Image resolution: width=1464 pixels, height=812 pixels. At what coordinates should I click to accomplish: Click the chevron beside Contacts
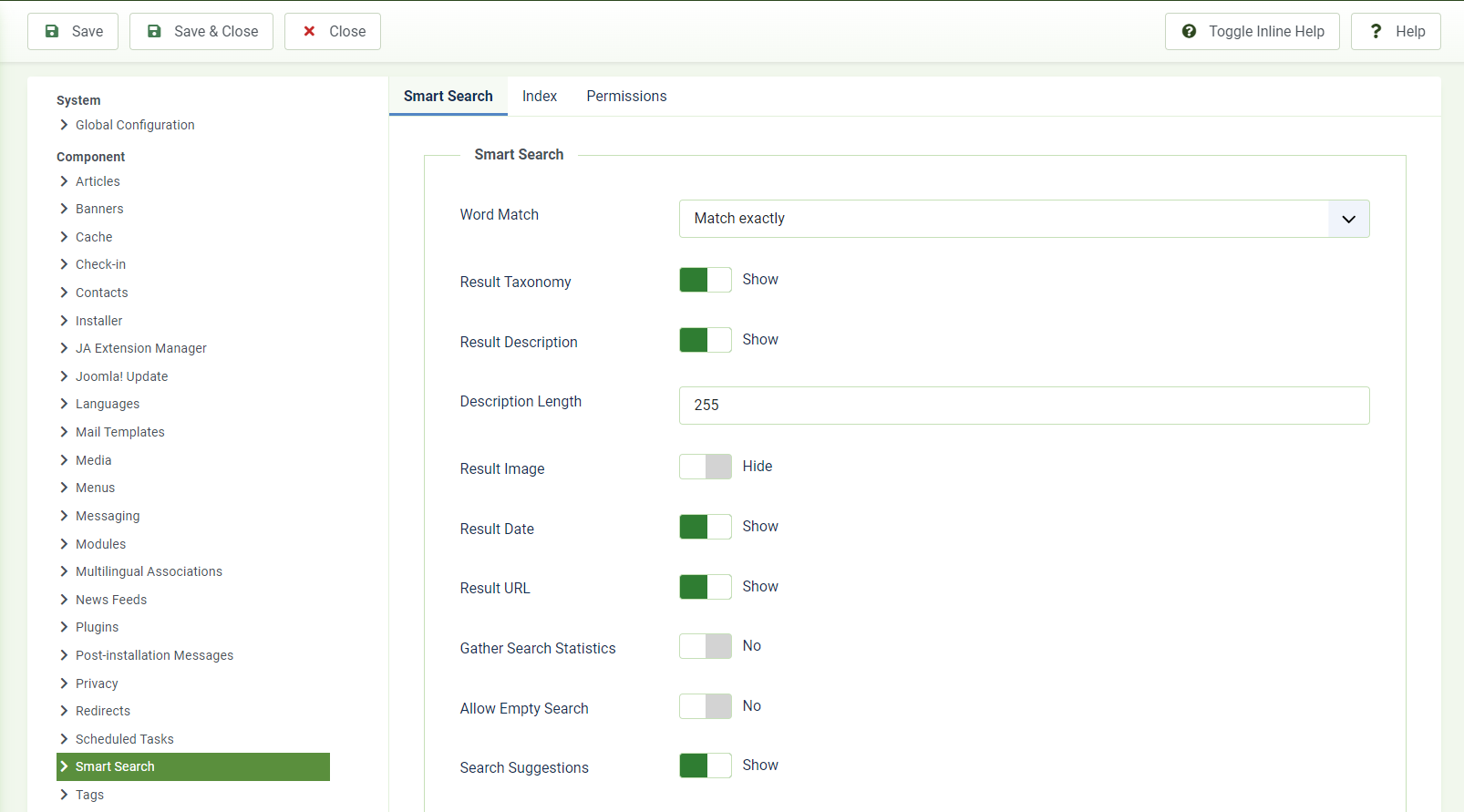64,293
